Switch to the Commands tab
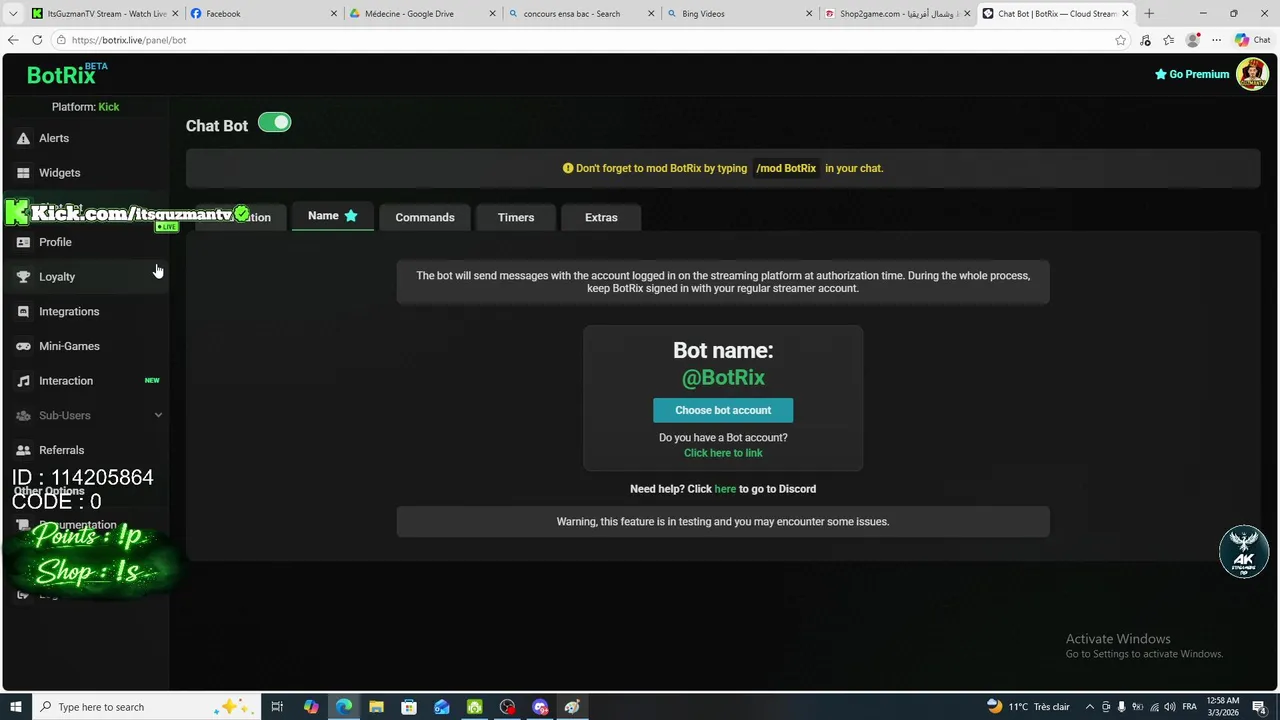This screenshot has width=1280, height=720. pos(425,217)
